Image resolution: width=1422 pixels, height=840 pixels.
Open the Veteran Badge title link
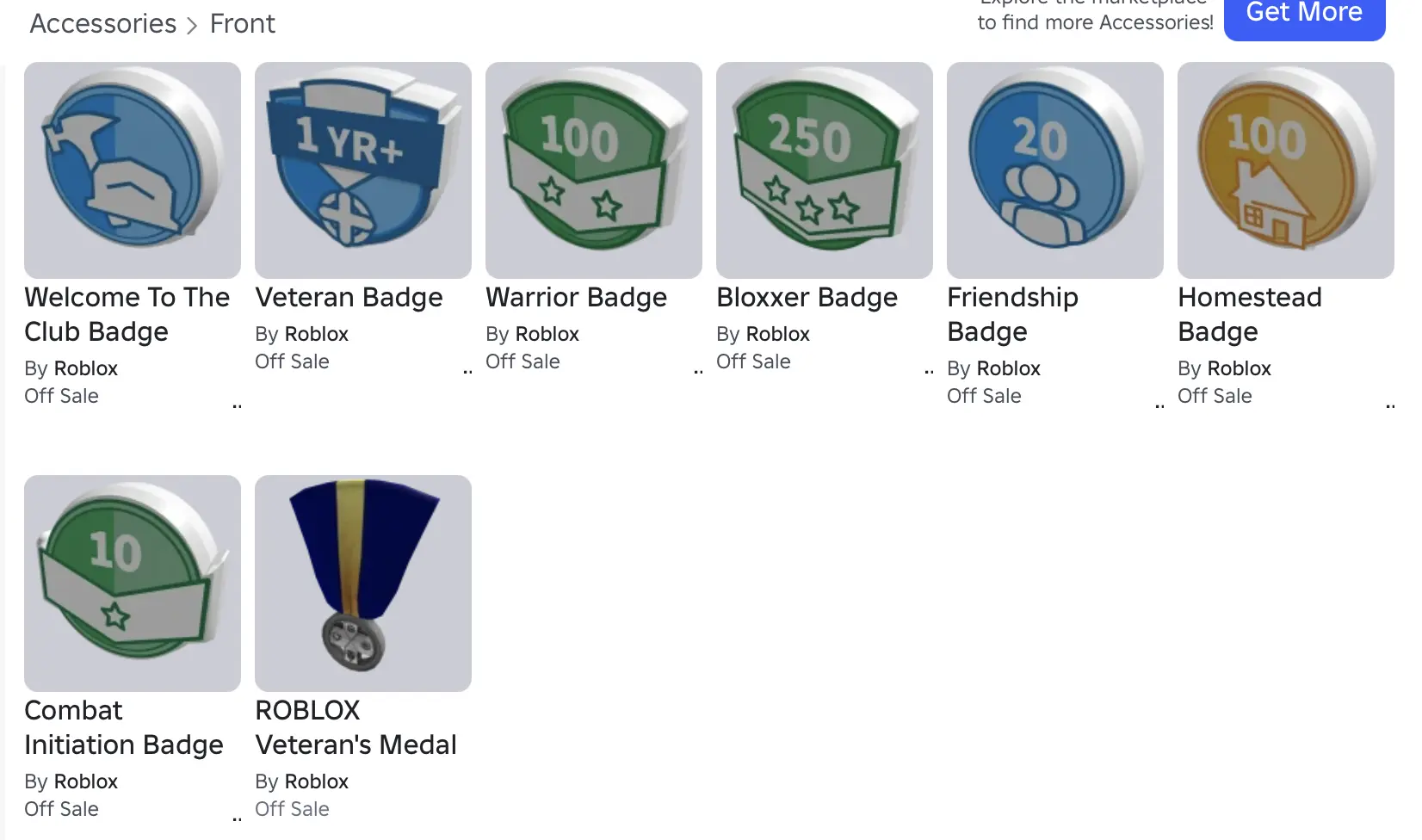point(349,298)
